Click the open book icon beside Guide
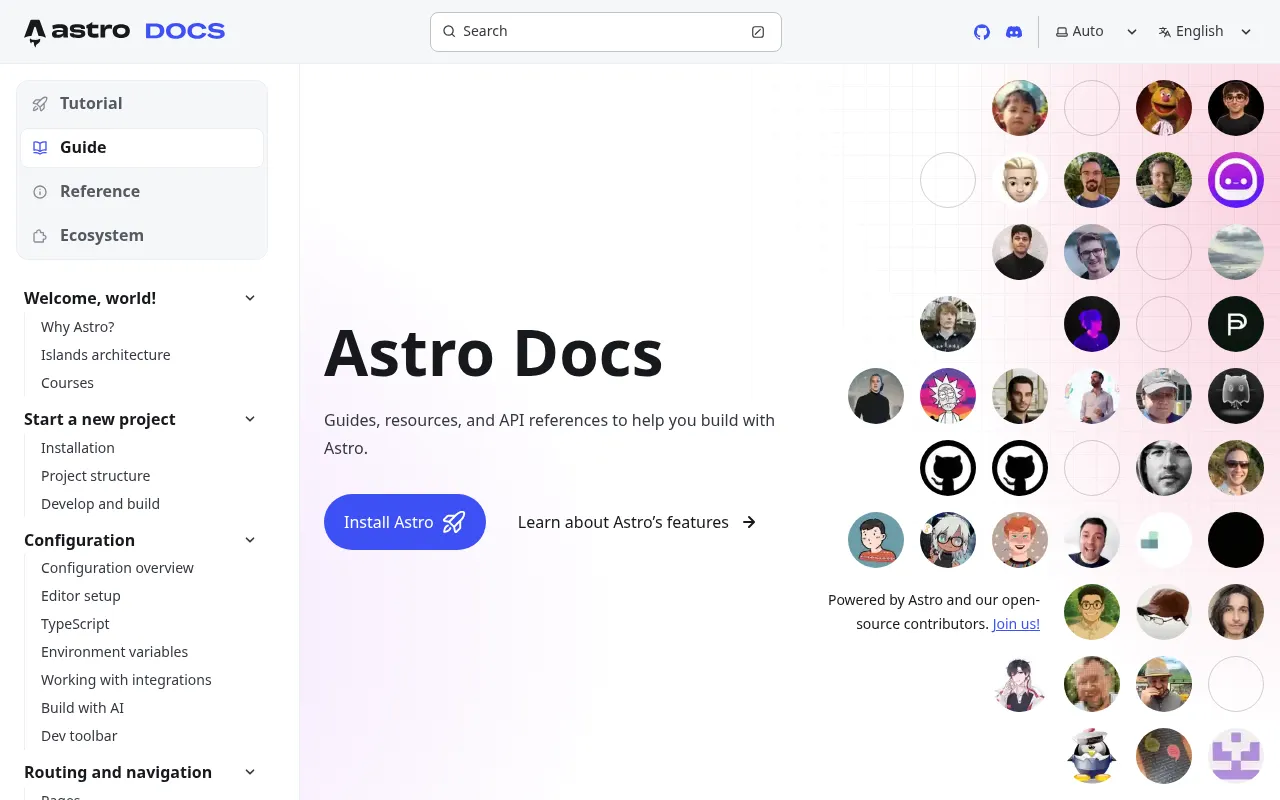Viewport: 1280px width, 800px height. coord(40,148)
